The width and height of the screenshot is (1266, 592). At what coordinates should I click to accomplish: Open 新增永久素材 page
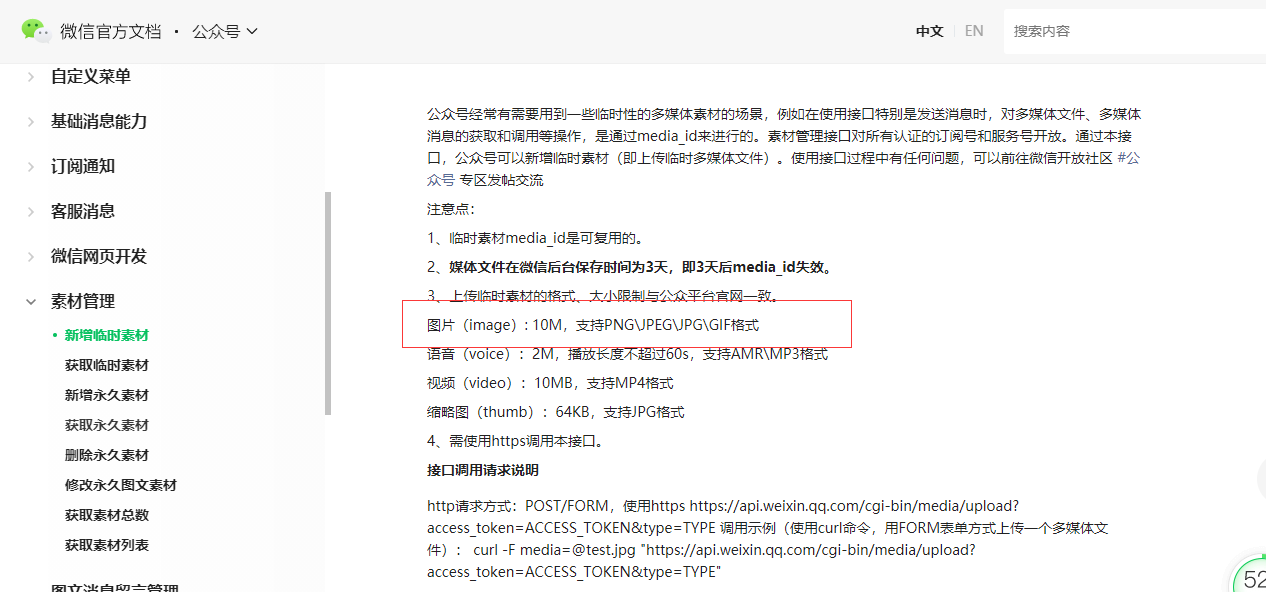(x=106, y=396)
